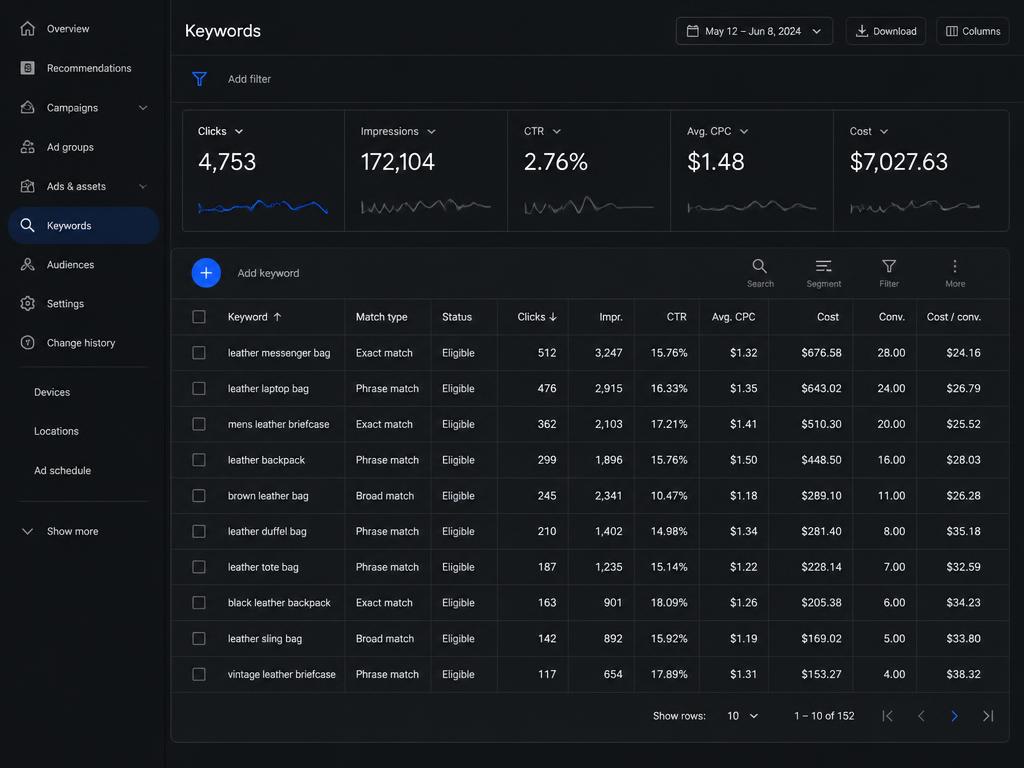
Task: Click the blue plus Add keyword button
Action: click(206, 273)
